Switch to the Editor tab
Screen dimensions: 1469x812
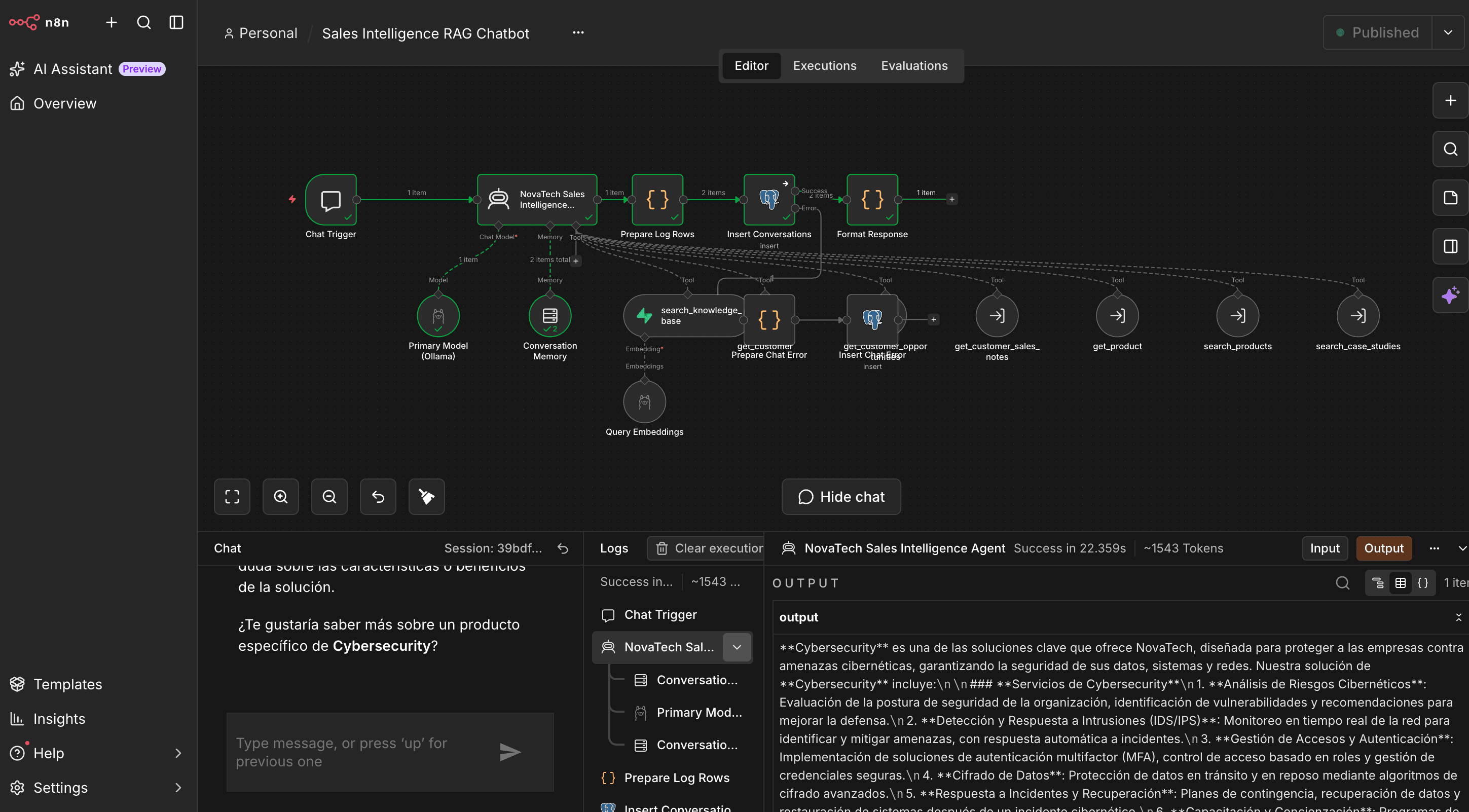751,65
